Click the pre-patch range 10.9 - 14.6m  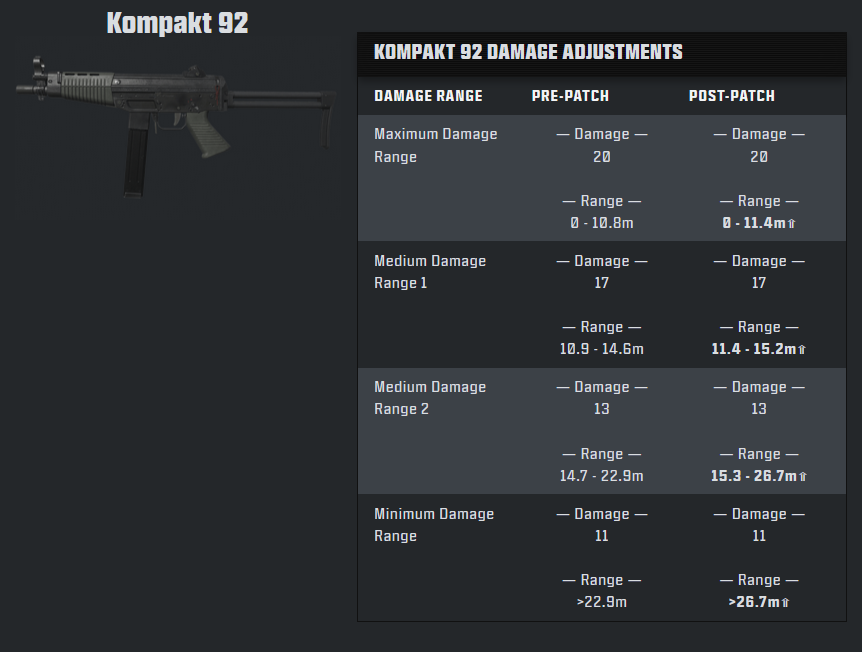pos(601,349)
